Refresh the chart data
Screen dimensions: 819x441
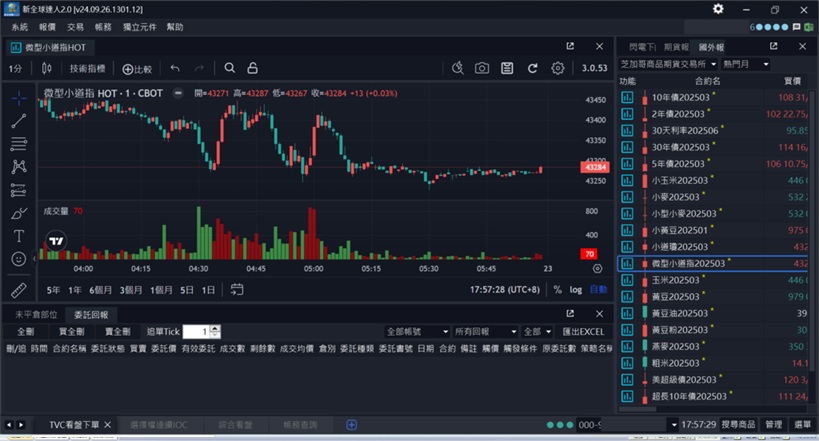(532, 68)
